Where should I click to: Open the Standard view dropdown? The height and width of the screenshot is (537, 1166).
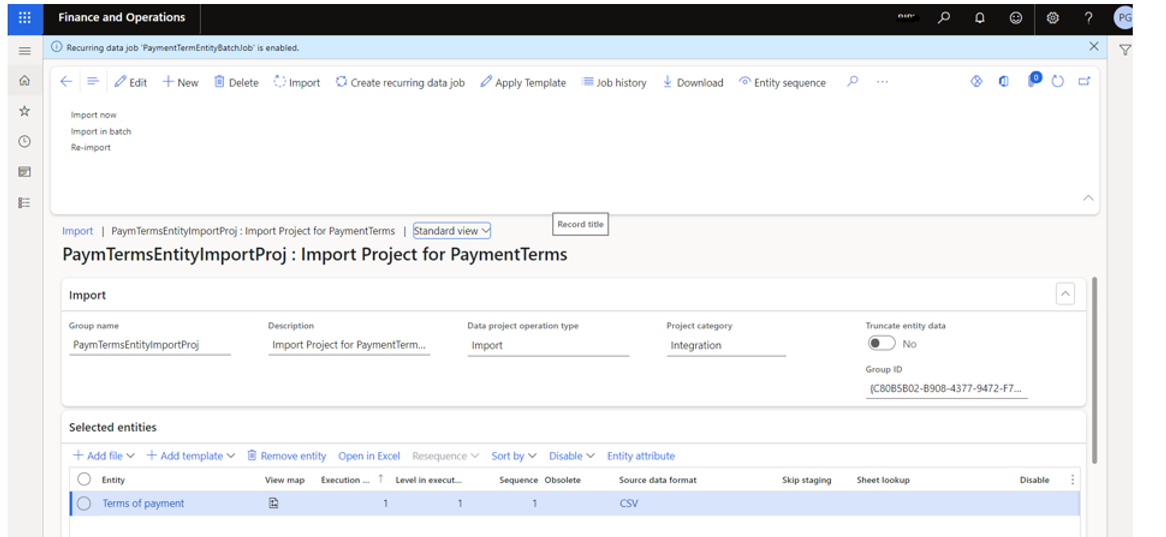[452, 231]
